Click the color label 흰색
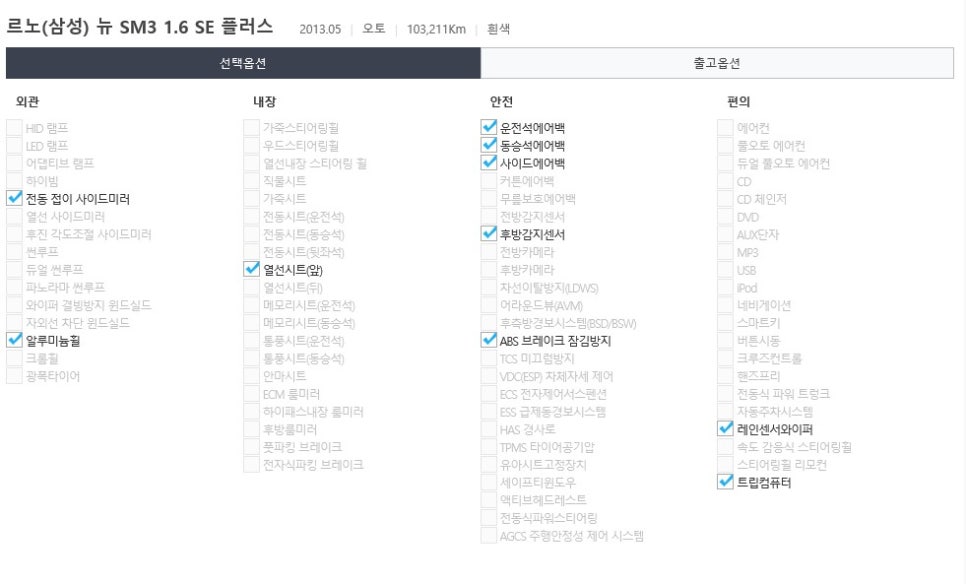This screenshot has width=966, height=584. [498, 29]
